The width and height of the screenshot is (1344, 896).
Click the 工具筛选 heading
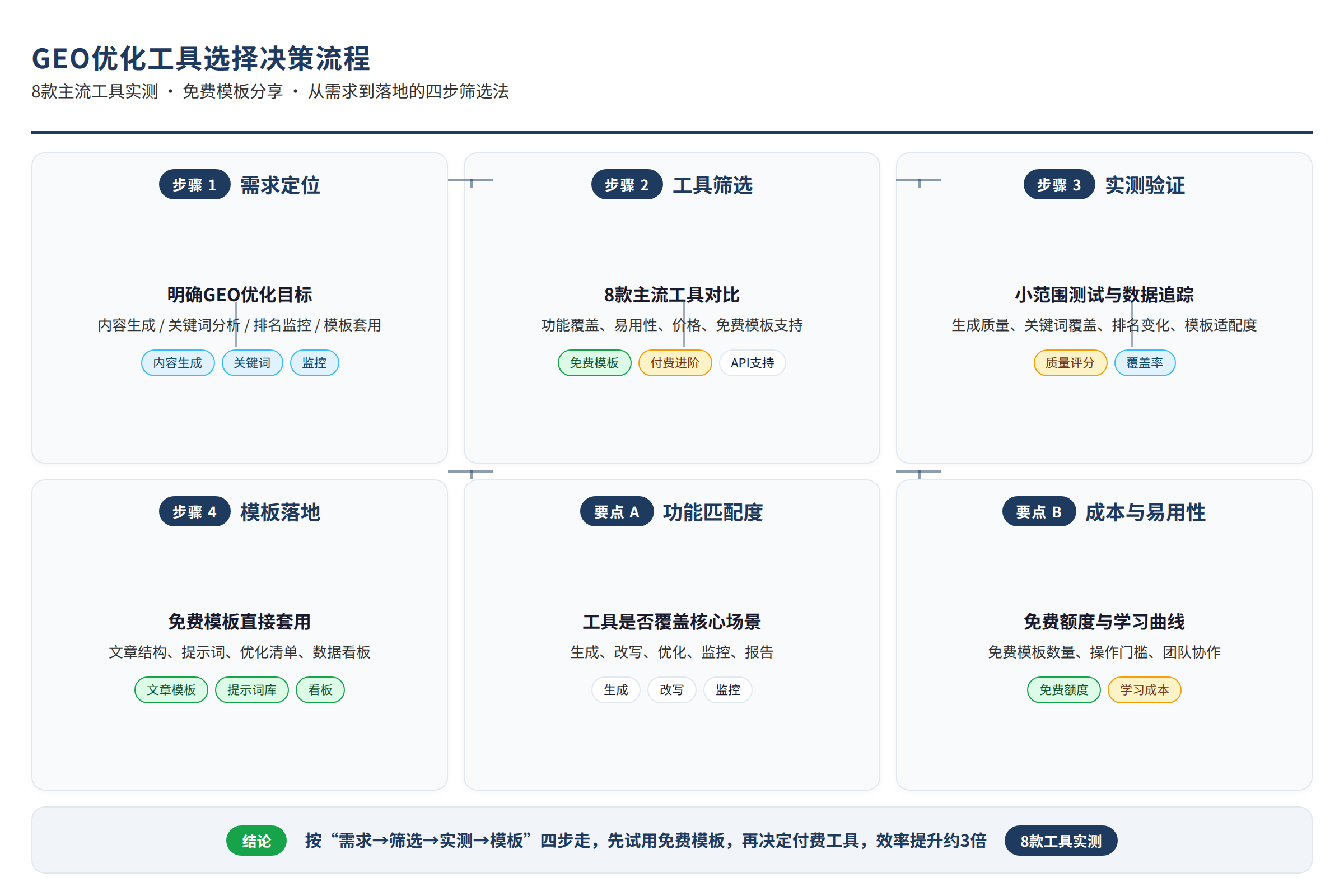[x=712, y=185]
